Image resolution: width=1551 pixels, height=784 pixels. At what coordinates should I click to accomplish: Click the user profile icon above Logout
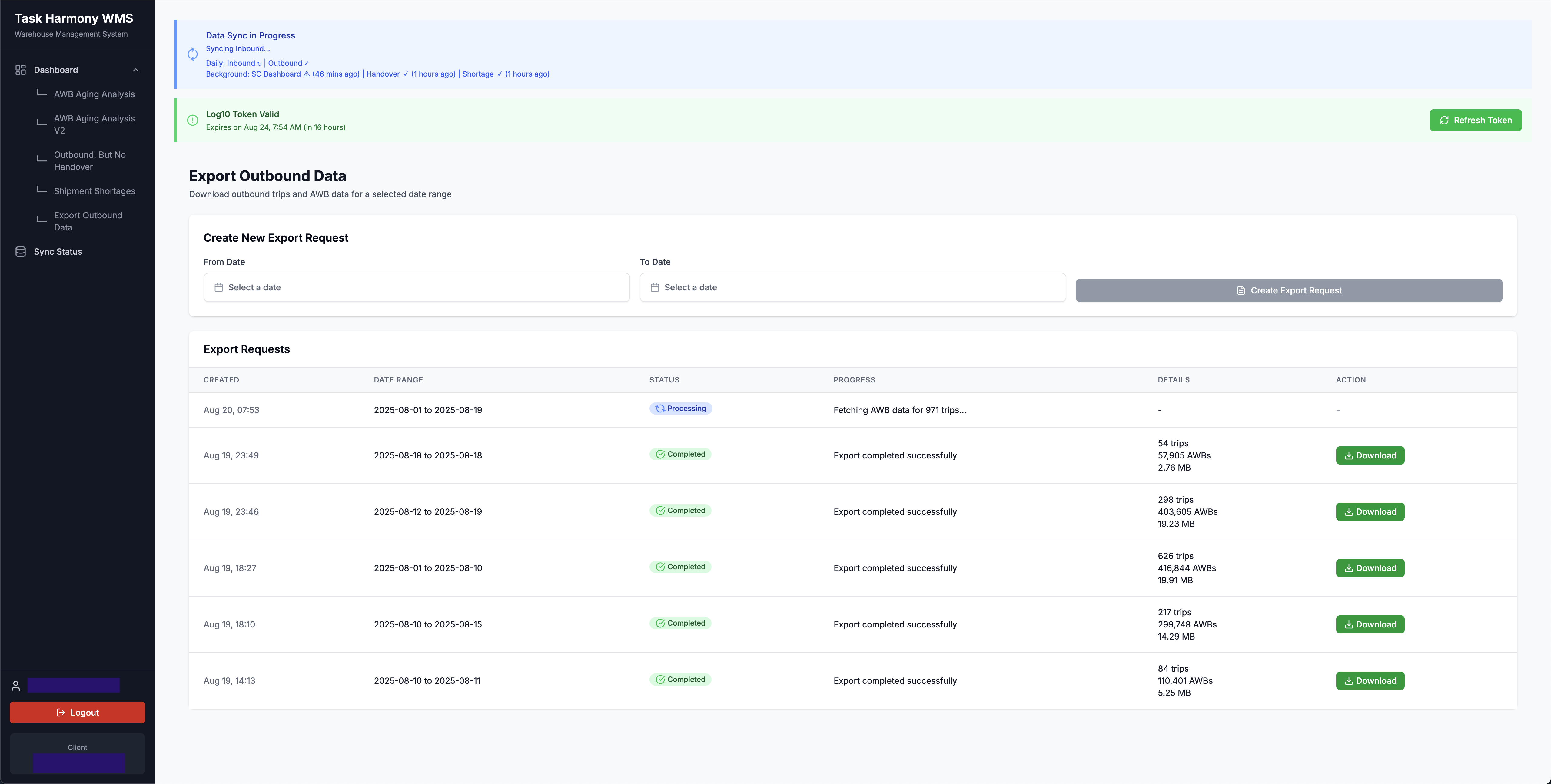pyautogui.click(x=16, y=685)
